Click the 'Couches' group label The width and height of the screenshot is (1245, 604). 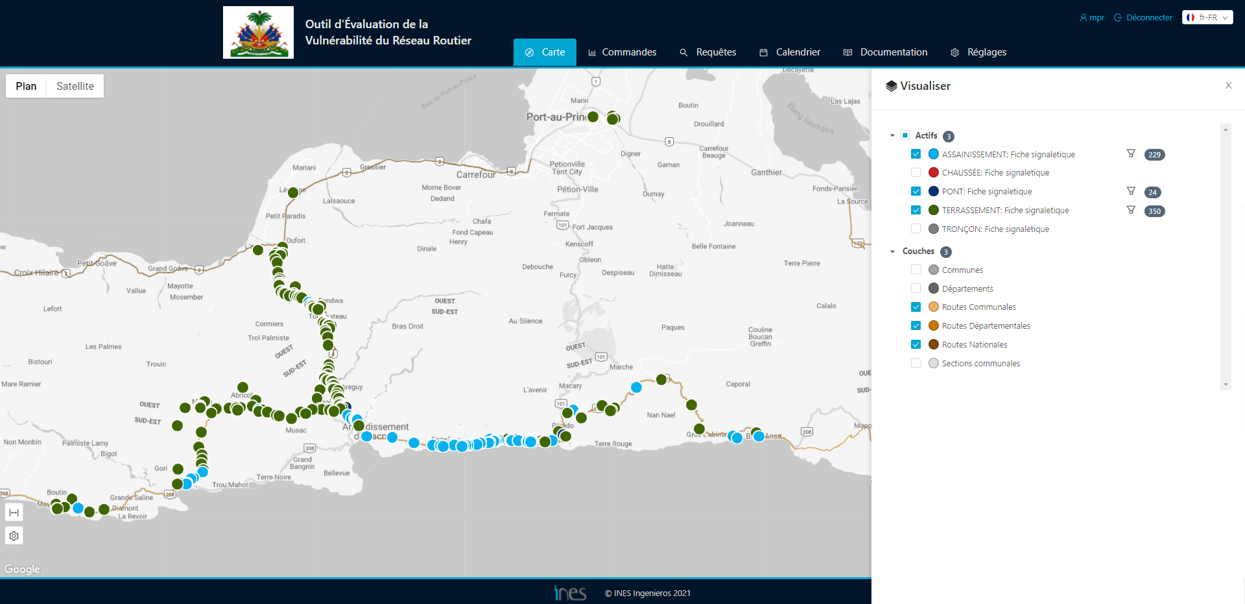(x=918, y=251)
